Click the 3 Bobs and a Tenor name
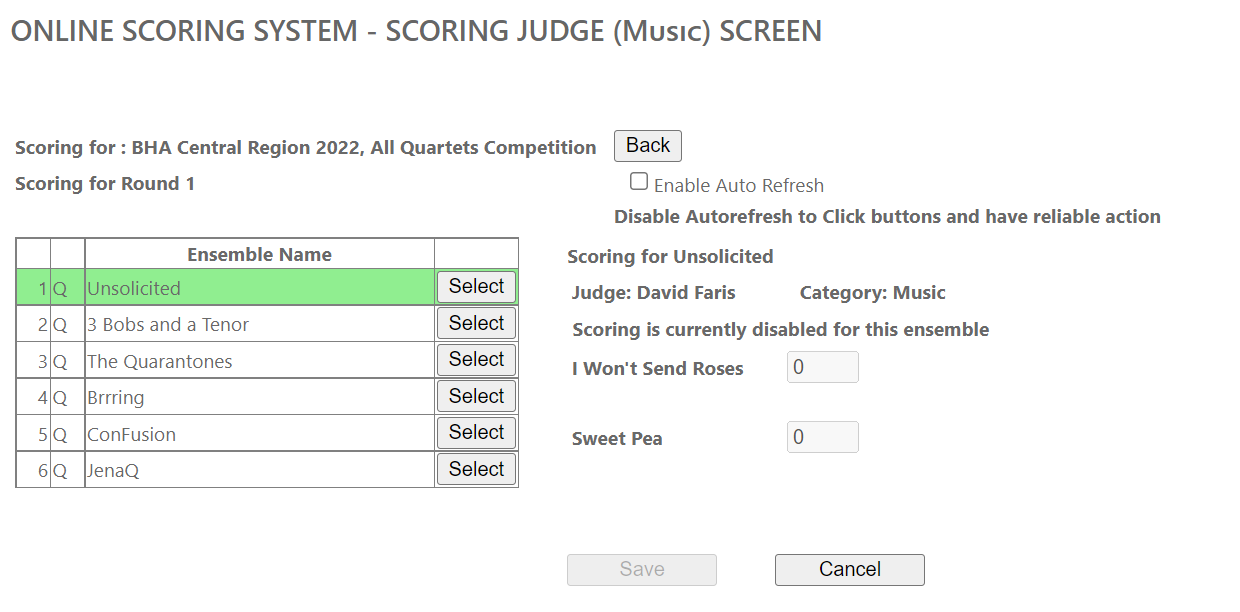The width and height of the screenshot is (1240, 612). (168, 325)
